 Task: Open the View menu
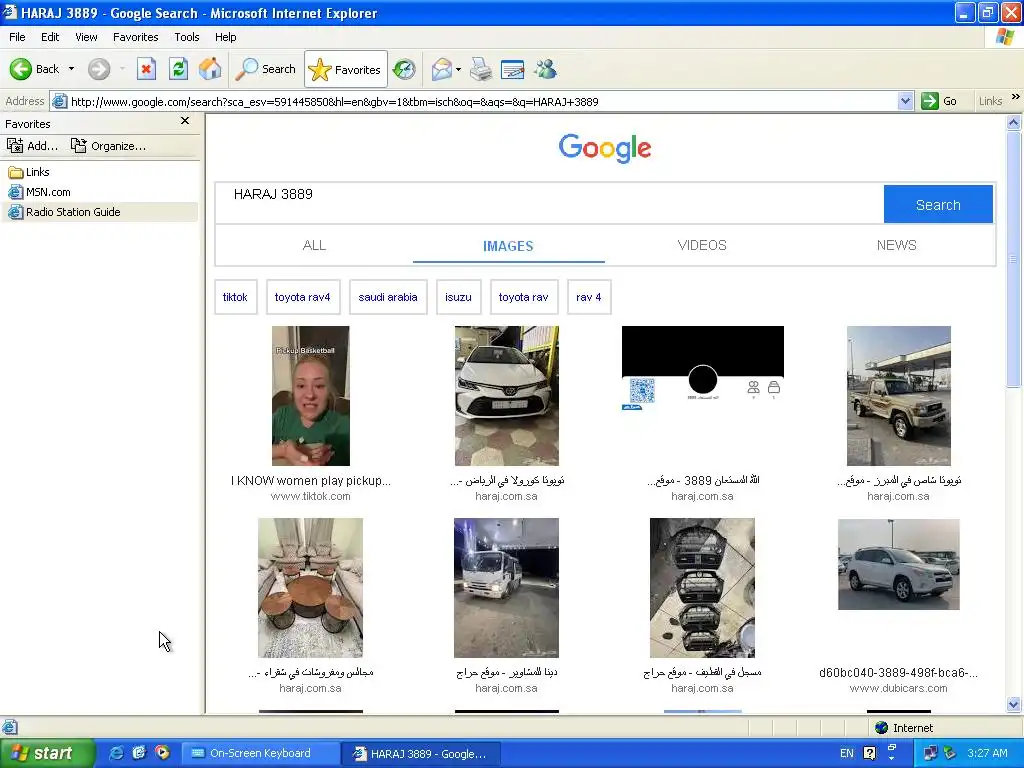(86, 37)
